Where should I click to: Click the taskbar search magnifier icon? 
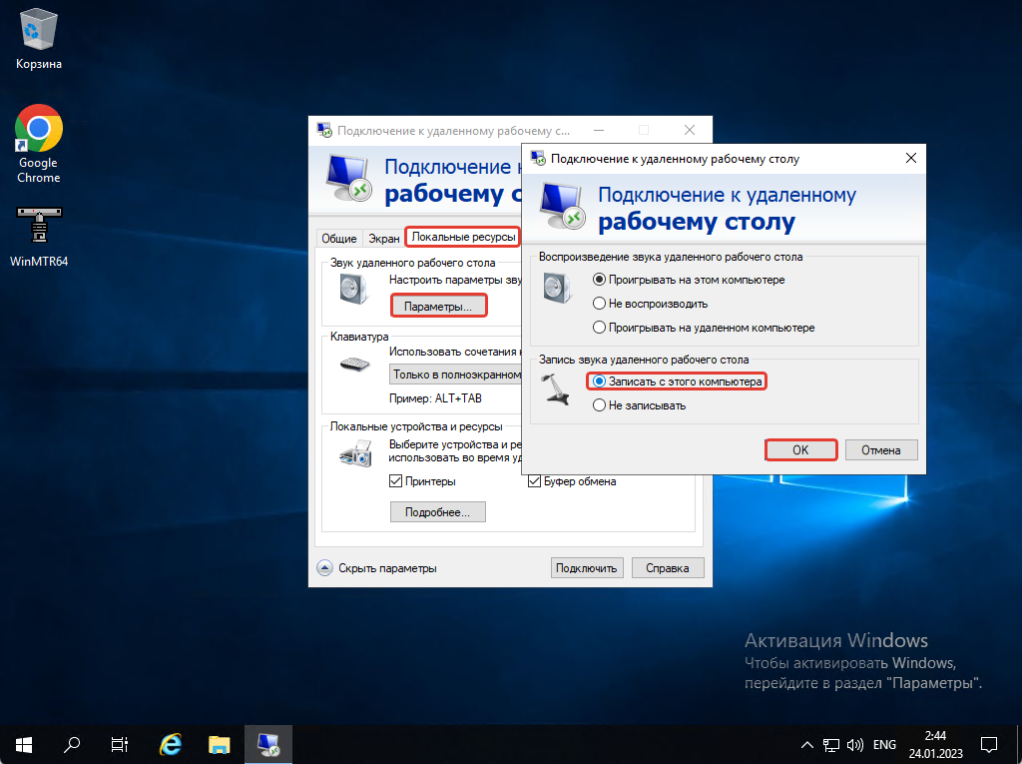coord(73,744)
